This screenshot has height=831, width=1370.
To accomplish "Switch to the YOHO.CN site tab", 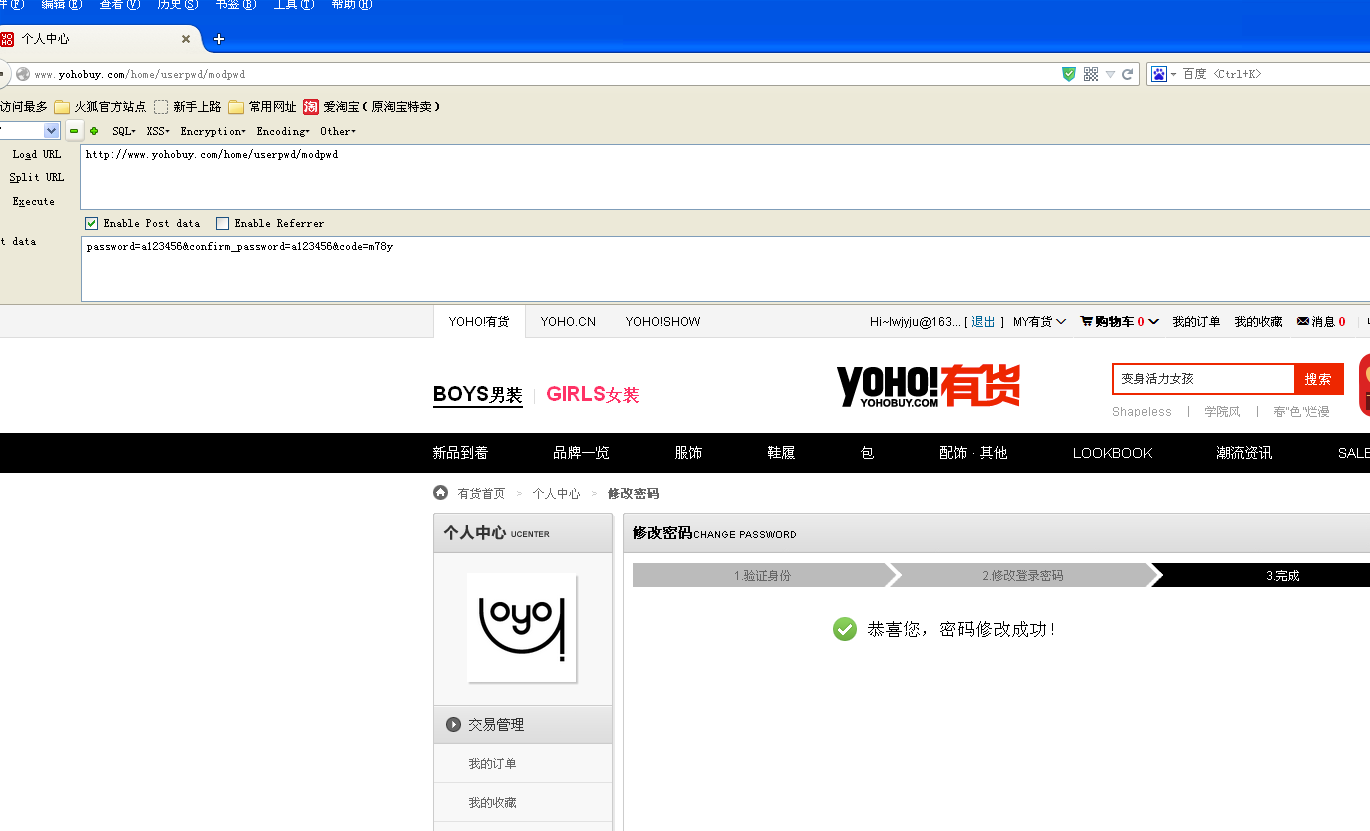I will pyautogui.click(x=568, y=322).
